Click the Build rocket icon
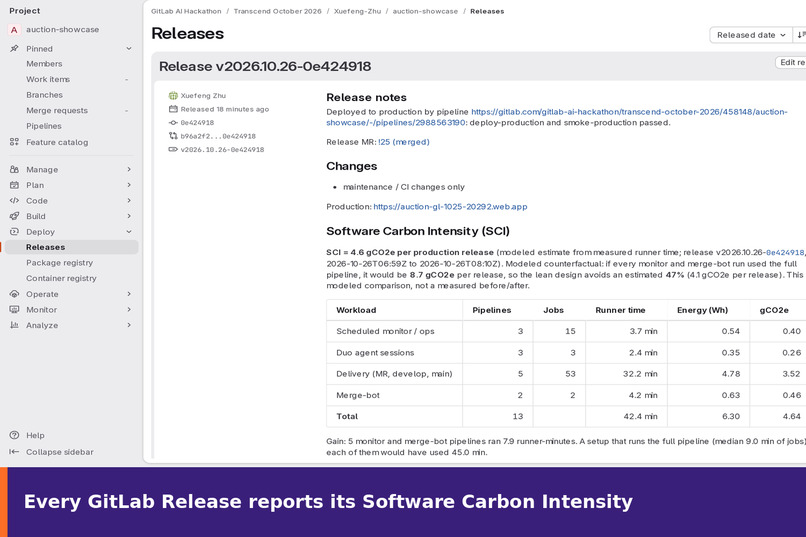 pos(14,216)
